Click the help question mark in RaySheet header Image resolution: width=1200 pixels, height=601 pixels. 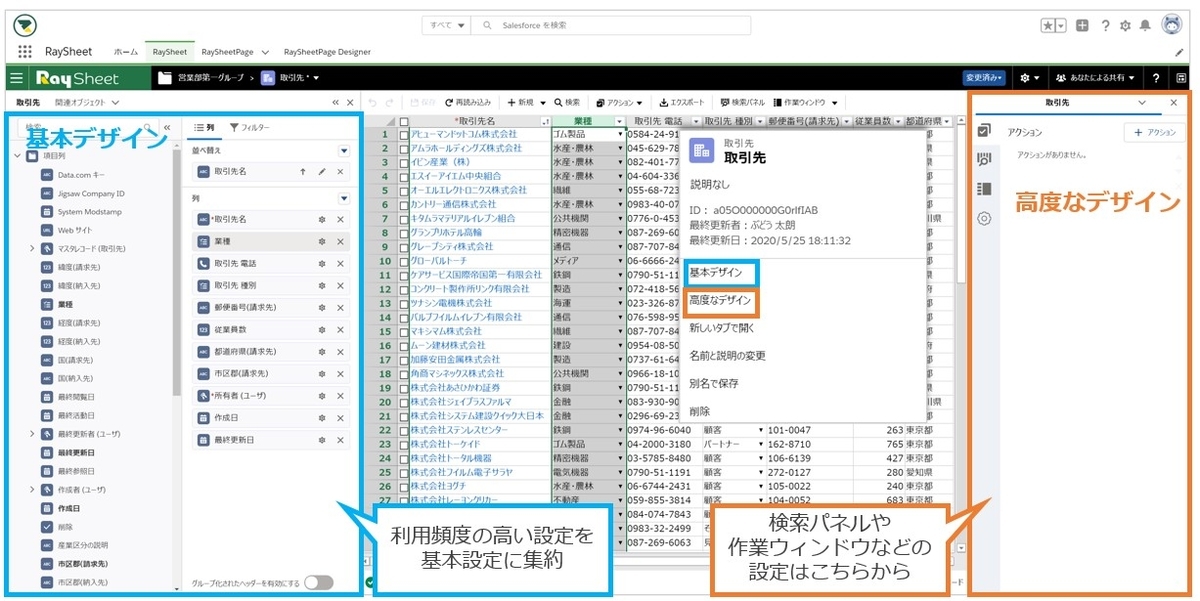click(1156, 78)
